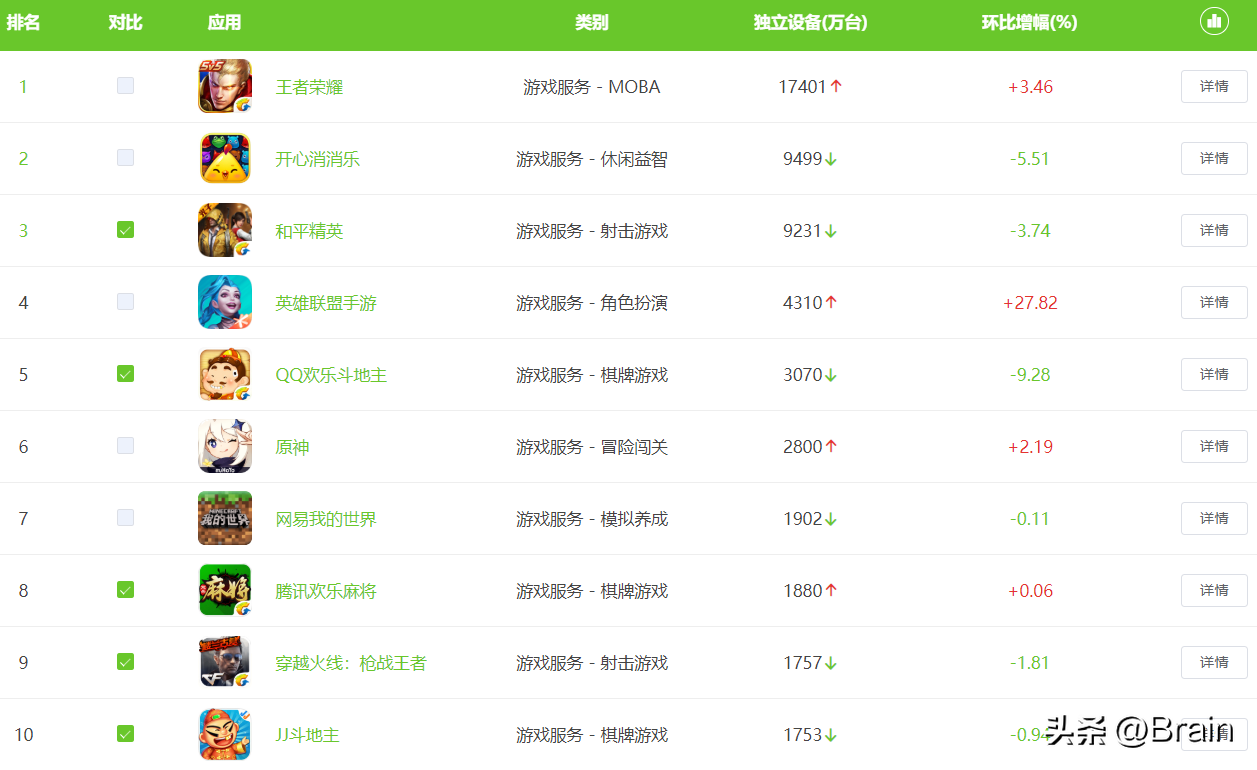Open the 王者荣耀 app icon
The image size is (1257, 770).
click(x=225, y=86)
